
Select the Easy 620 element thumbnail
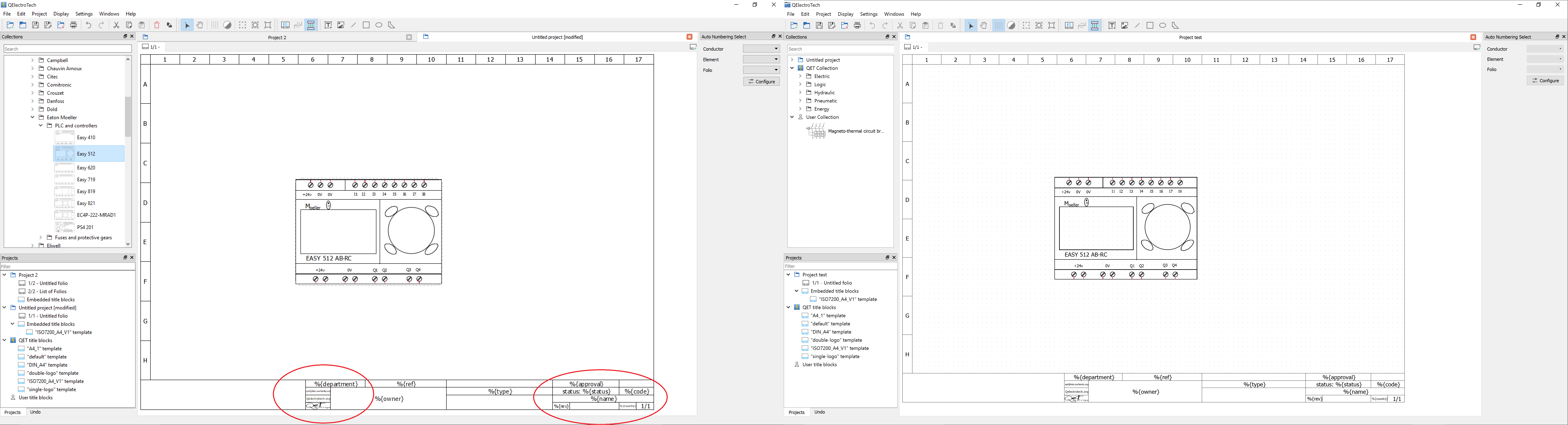coord(64,167)
